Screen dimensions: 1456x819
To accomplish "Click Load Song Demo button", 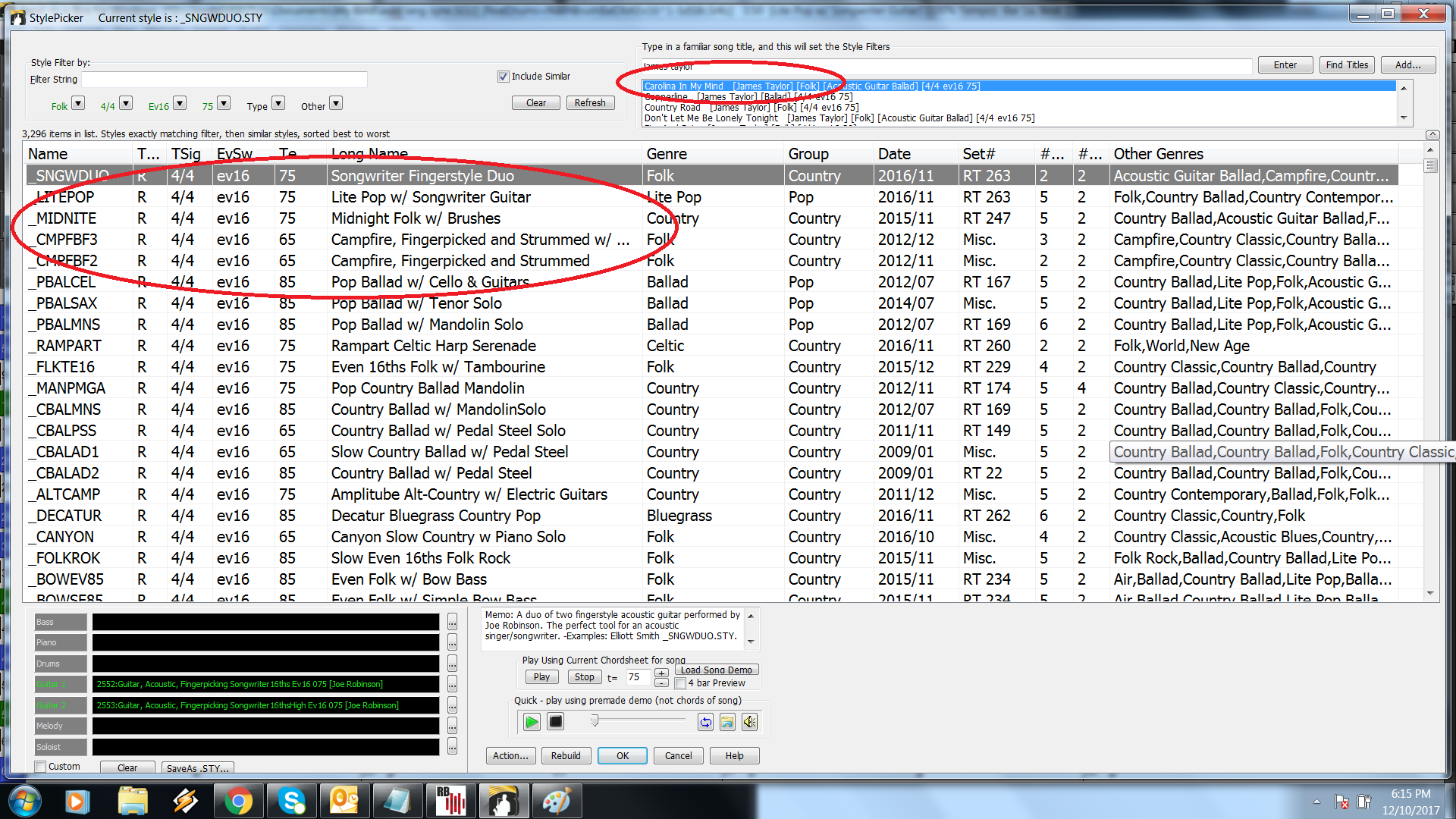I will (716, 670).
